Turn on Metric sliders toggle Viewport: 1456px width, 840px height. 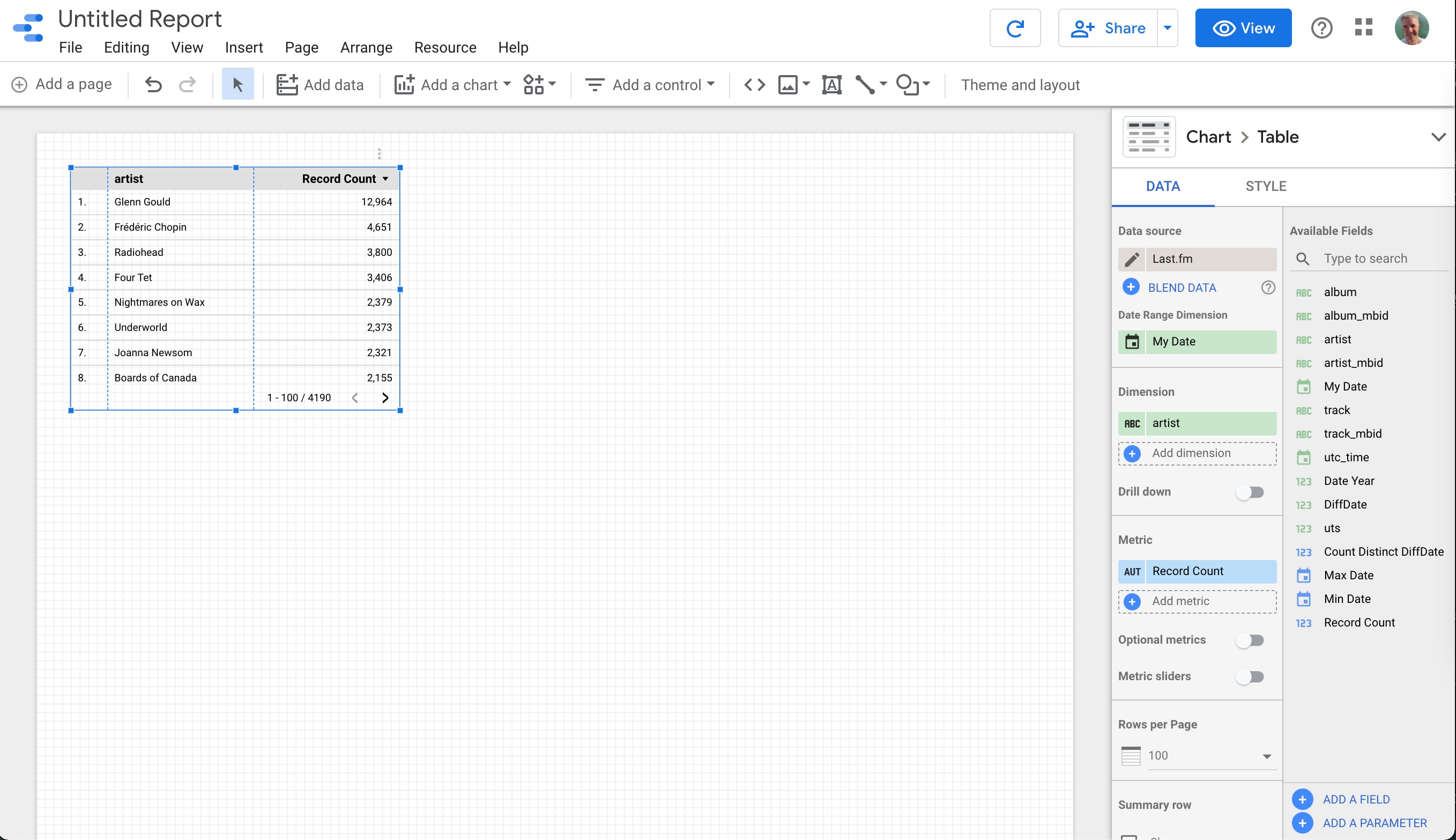[x=1250, y=677]
